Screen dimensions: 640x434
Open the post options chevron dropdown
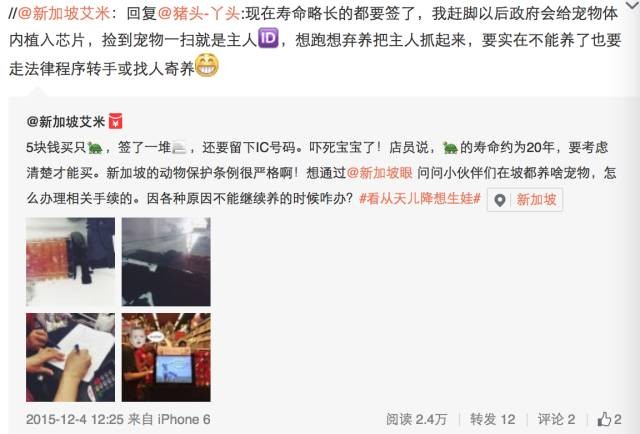[633, 4]
